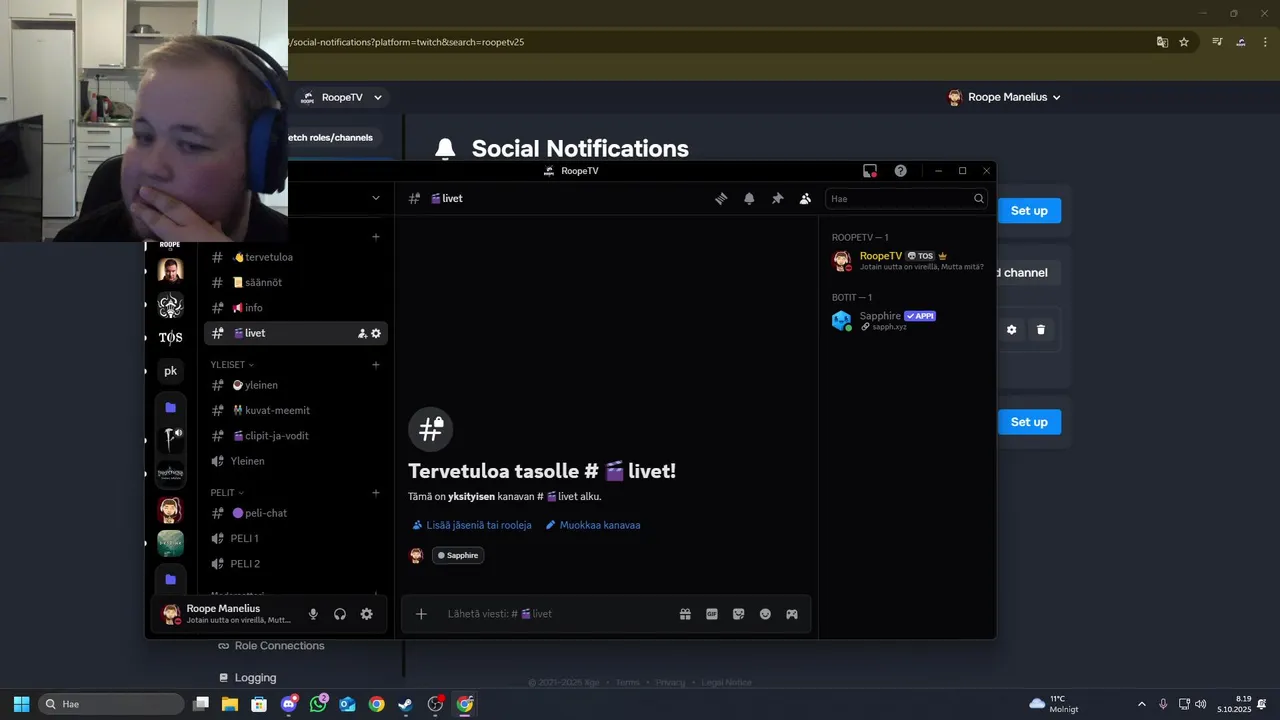Open the info channel
This screenshot has width=1280, height=720.
(x=296, y=308)
